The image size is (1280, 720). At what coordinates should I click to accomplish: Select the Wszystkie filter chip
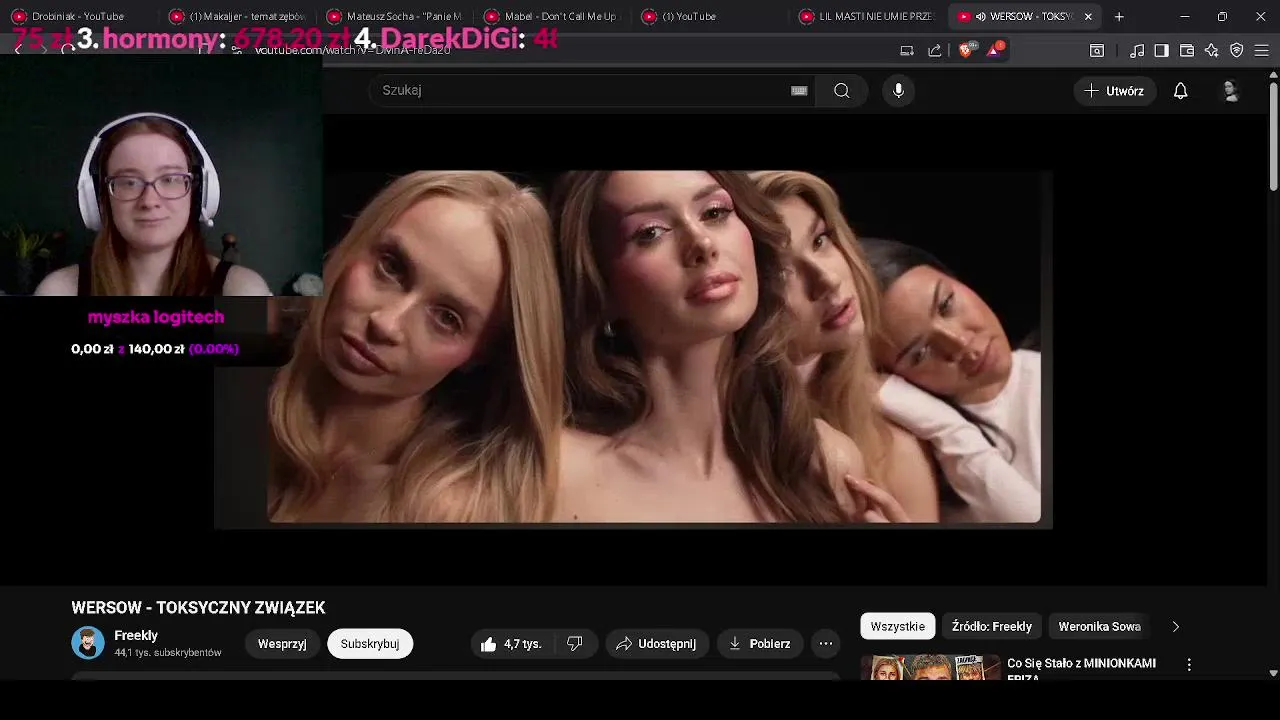point(898,626)
